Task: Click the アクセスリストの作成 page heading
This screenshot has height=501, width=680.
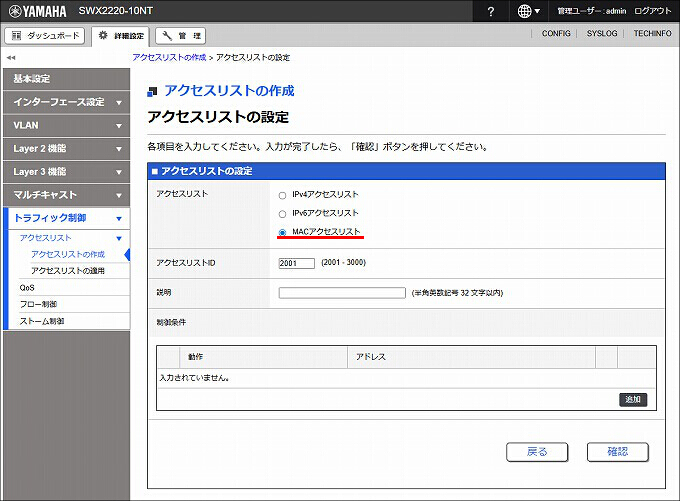Action: (229, 91)
